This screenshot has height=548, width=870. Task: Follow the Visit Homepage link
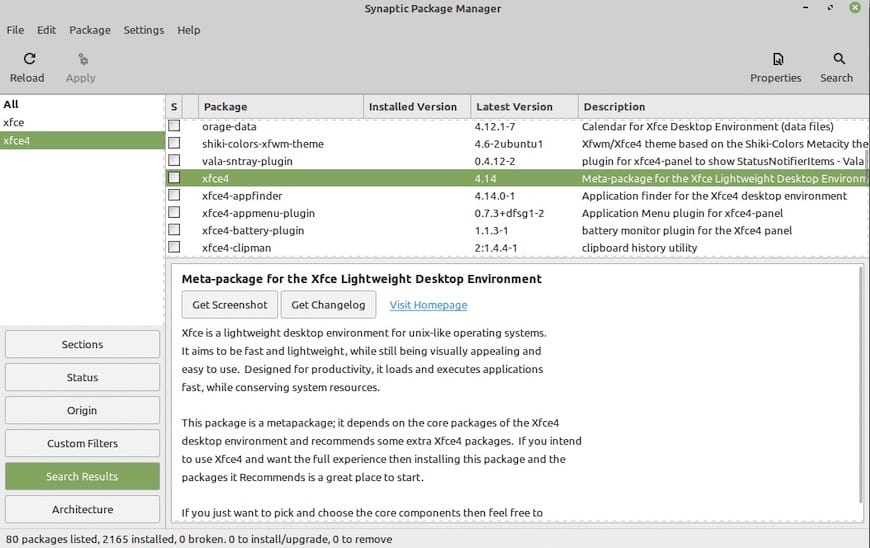[428, 305]
